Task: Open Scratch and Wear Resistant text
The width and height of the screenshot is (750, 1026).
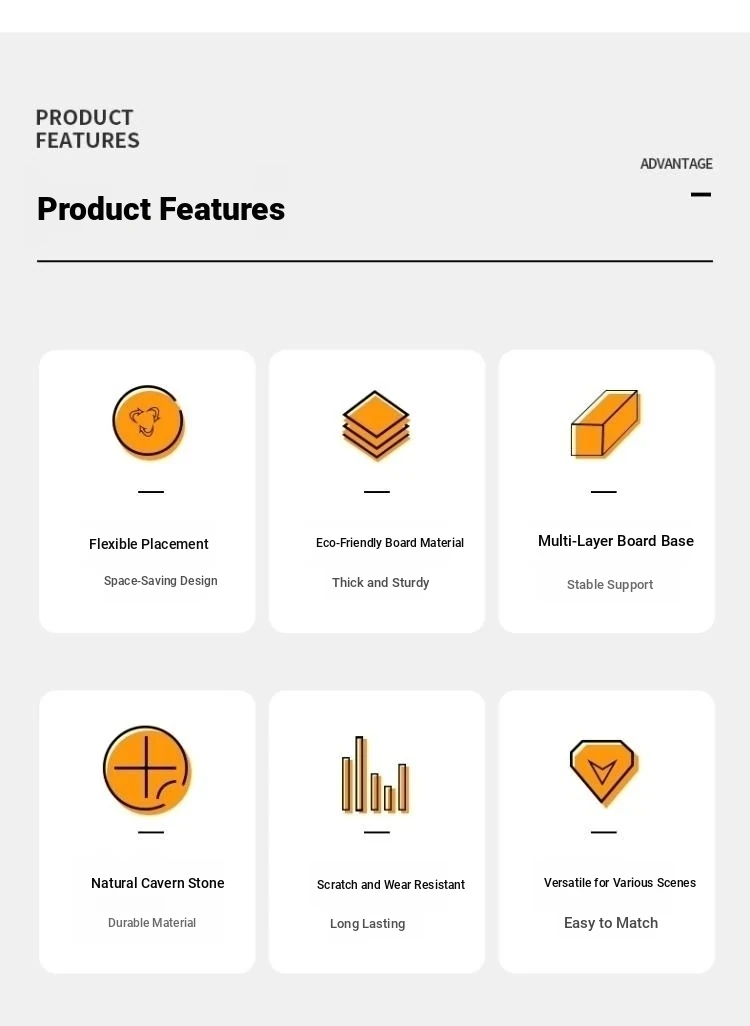Action: point(391,885)
